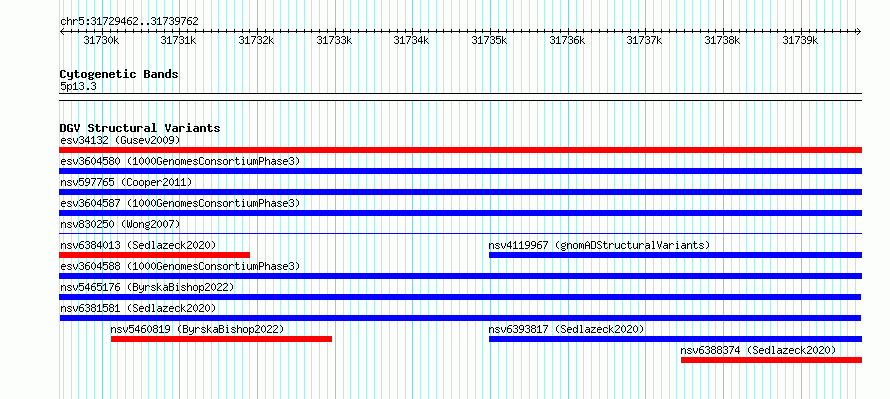
Task: Click the 31732k ruler tick label
Action: (256, 40)
